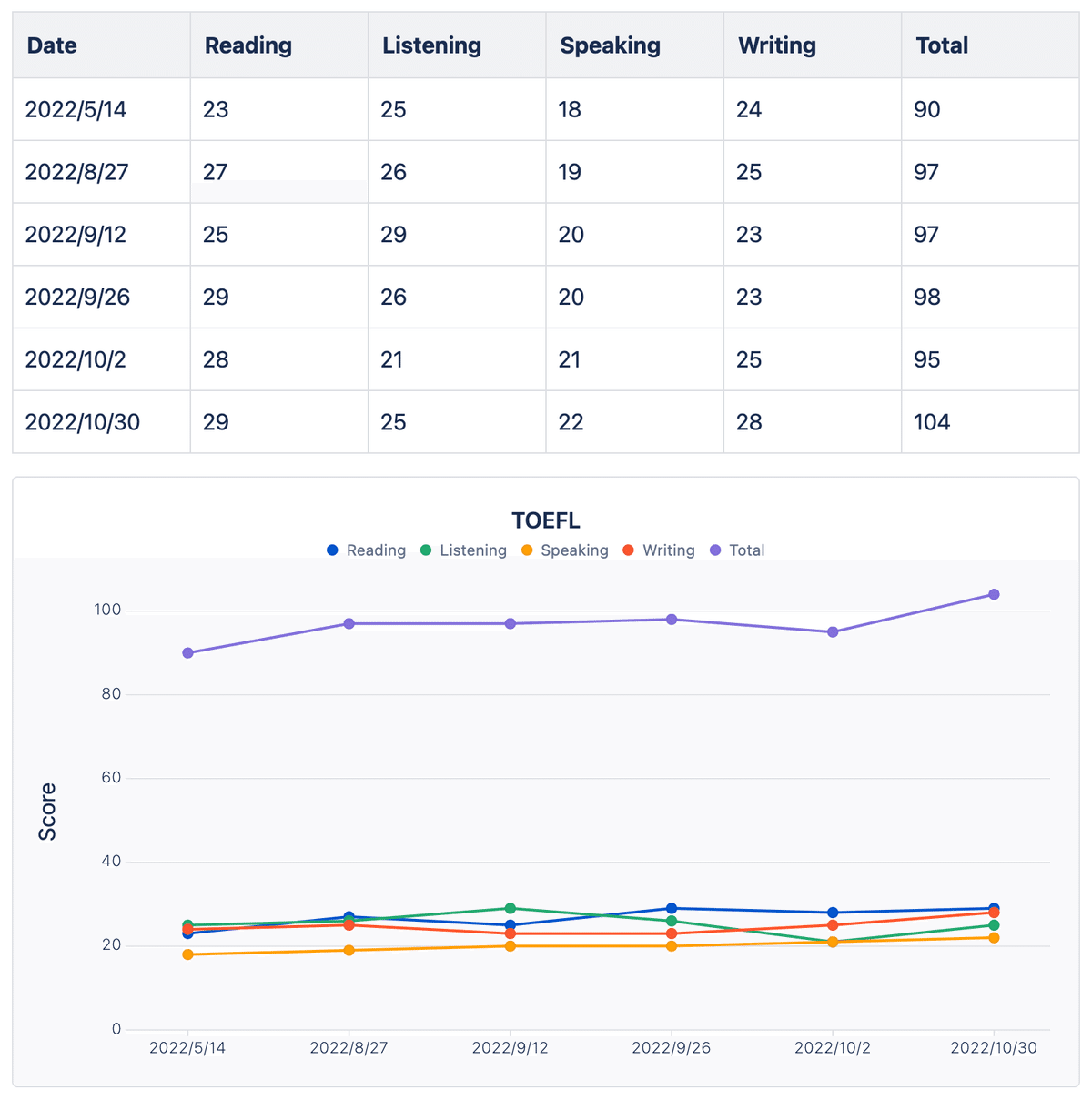1092x1100 pixels.
Task: Click the 2022/10/30 x-axis label
Action: click(994, 1047)
